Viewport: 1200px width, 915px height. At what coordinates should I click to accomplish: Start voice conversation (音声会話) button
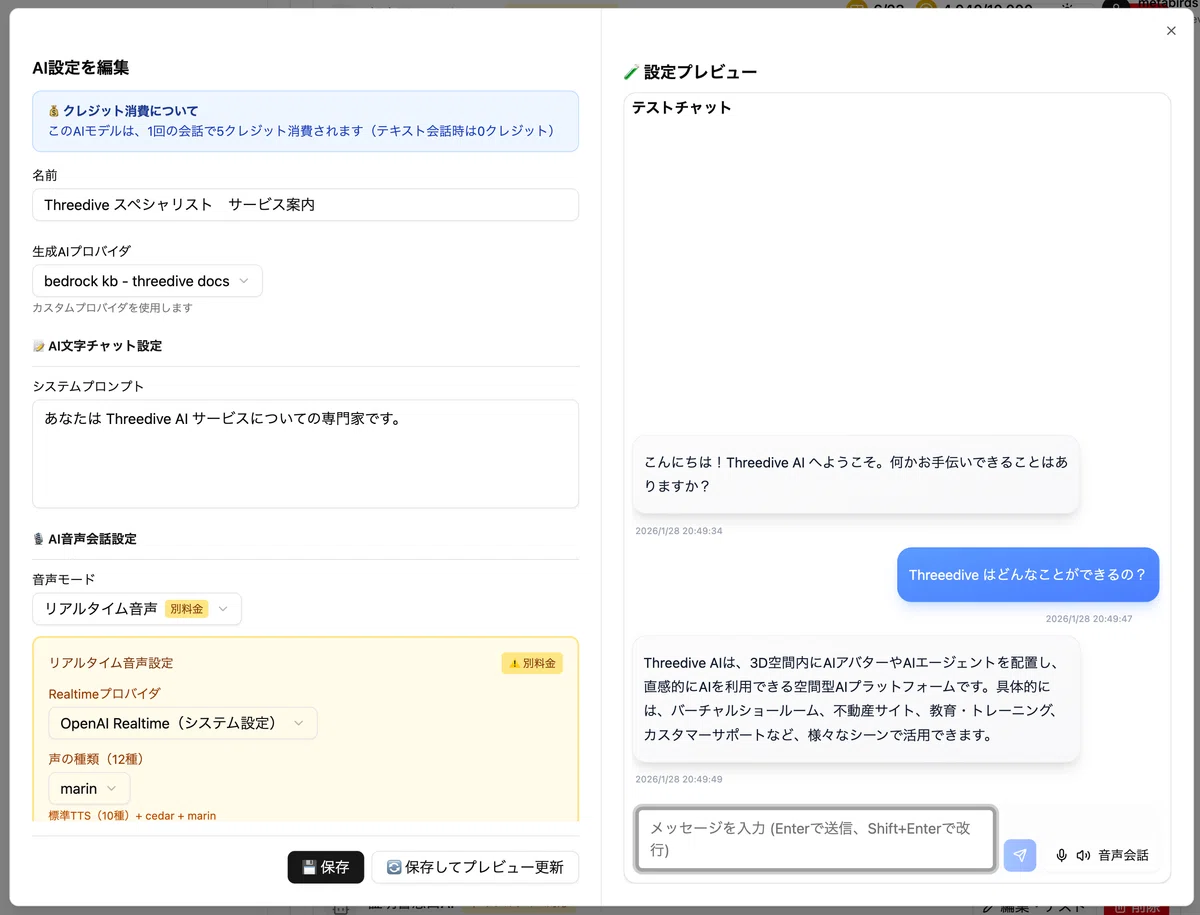pyautogui.click(x=1102, y=855)
